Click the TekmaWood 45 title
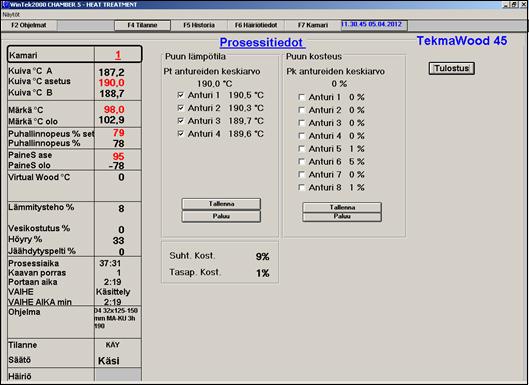The width and height of the screenshot is (529, 386). click(x=462, y=41)
